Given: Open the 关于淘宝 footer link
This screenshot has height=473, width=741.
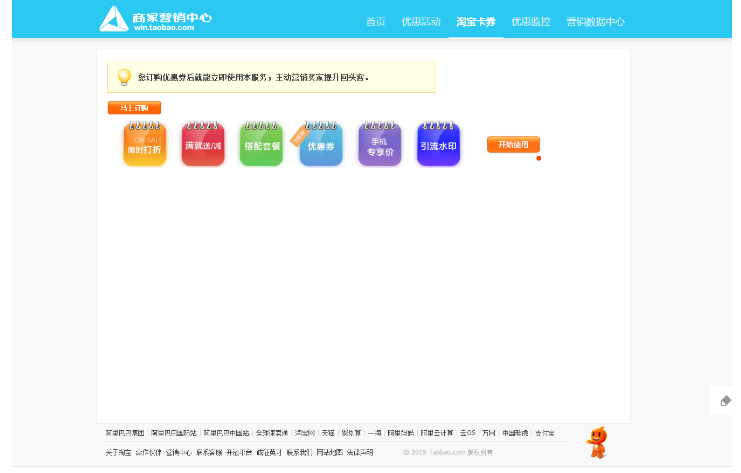Looking at the screenshot, I should click(x=118, y=453).
